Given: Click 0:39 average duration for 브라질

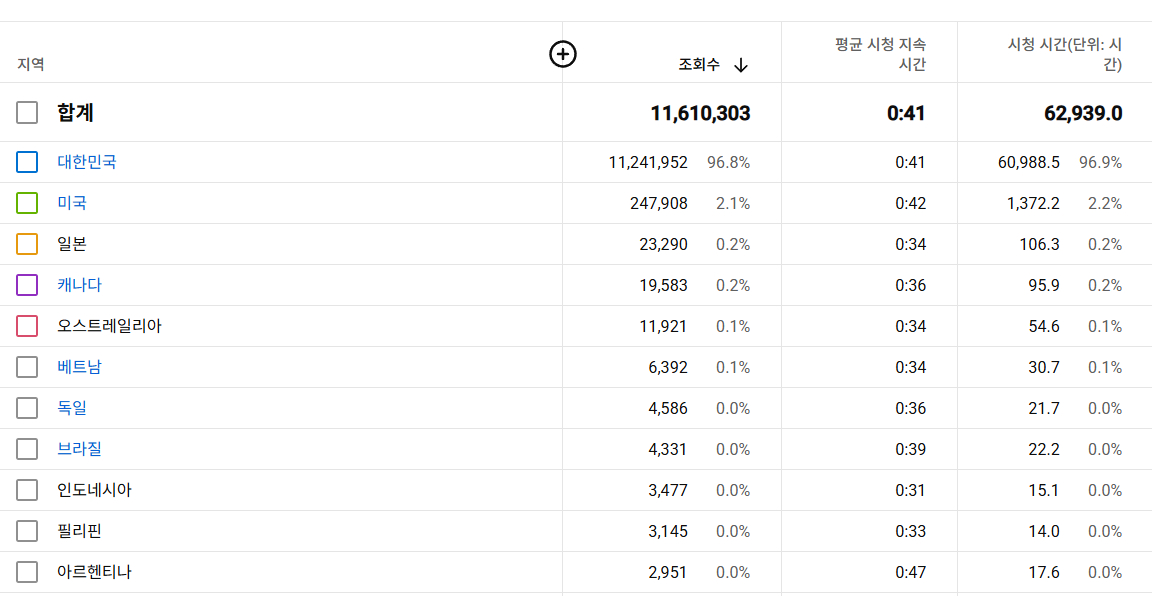Looking at the screenshot, I should (911, 449).
